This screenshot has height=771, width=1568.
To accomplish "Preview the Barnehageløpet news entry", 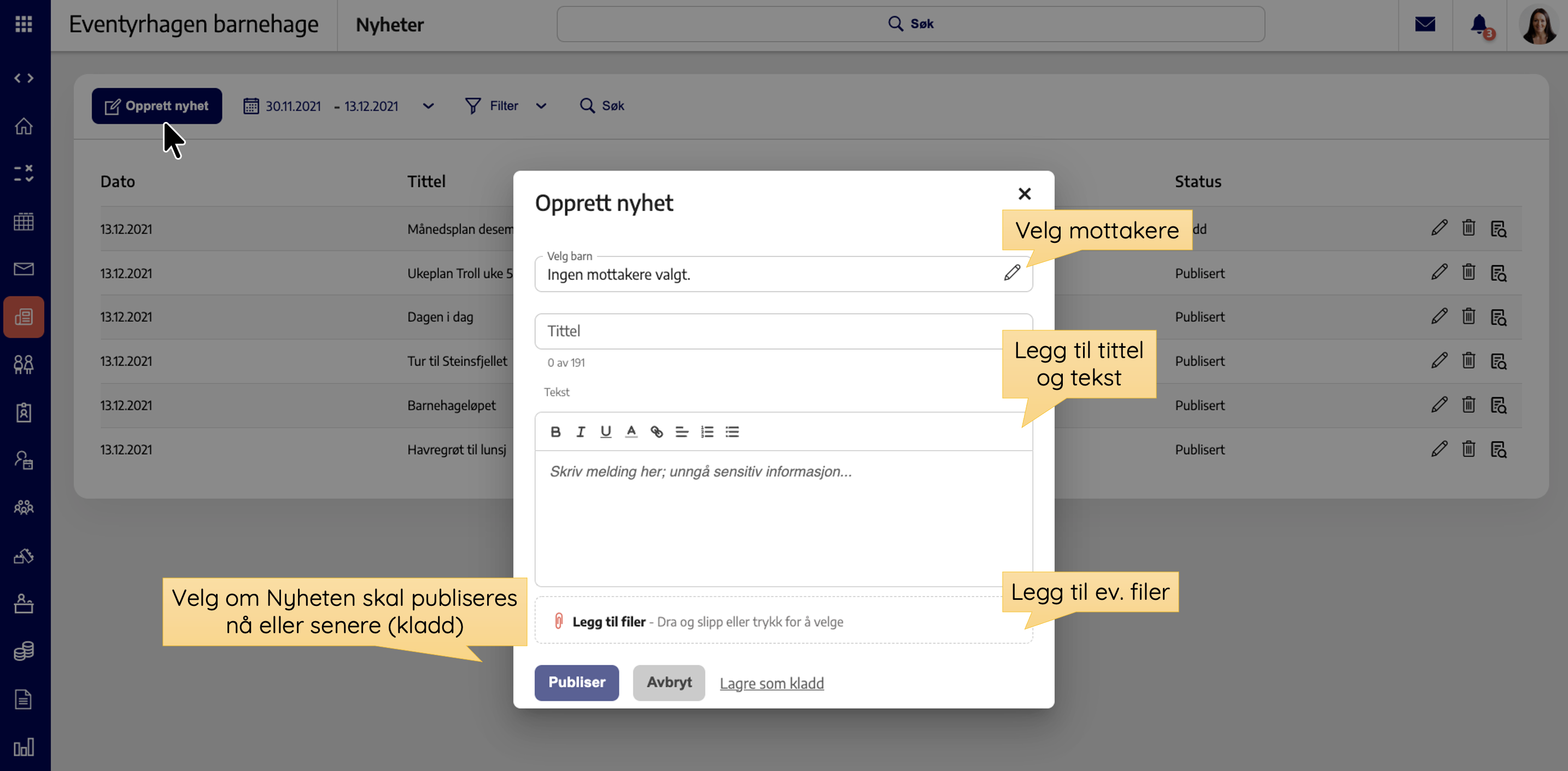I will point(1498,405).
